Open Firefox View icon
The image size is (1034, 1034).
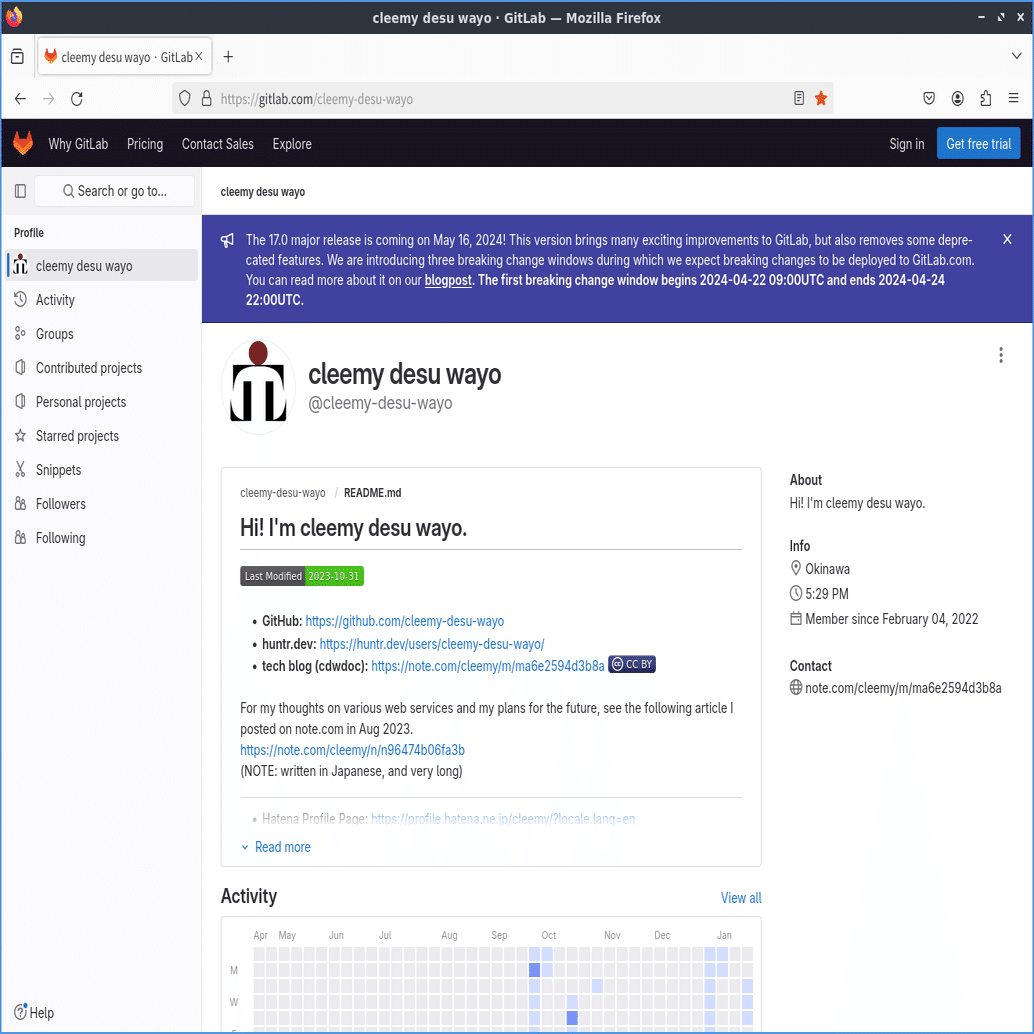[17, 57]
